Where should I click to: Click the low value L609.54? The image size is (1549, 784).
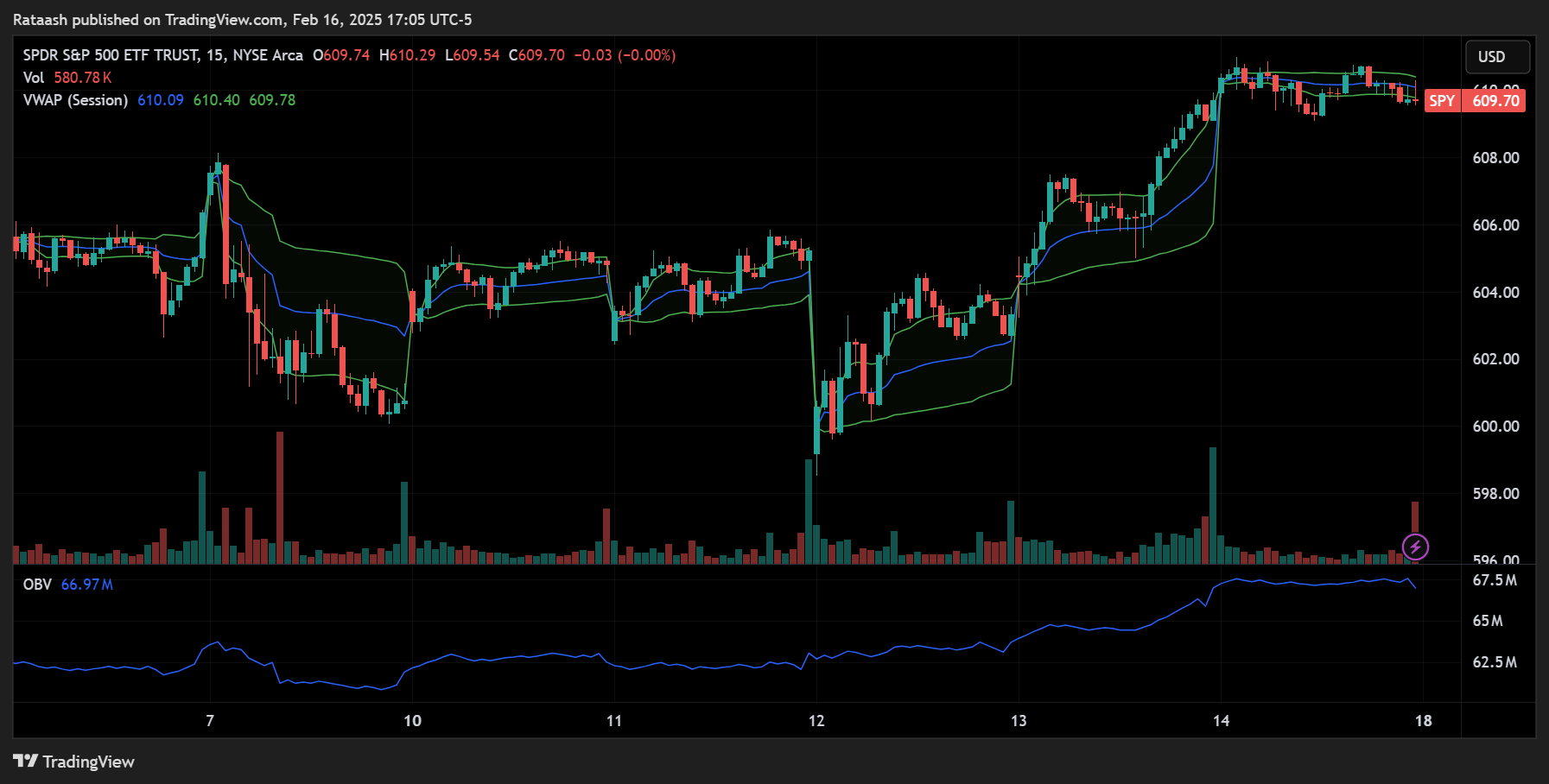[x=473, y=55]
